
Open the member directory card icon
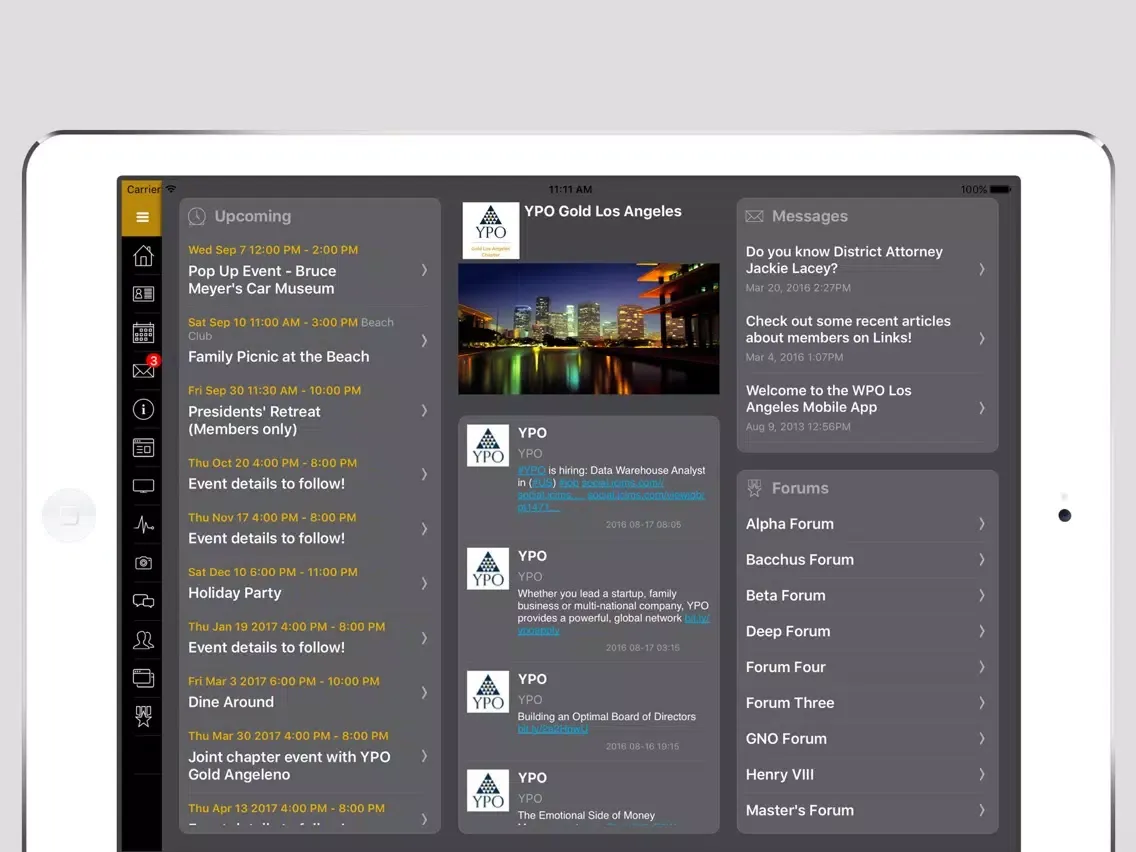point(143,293)
